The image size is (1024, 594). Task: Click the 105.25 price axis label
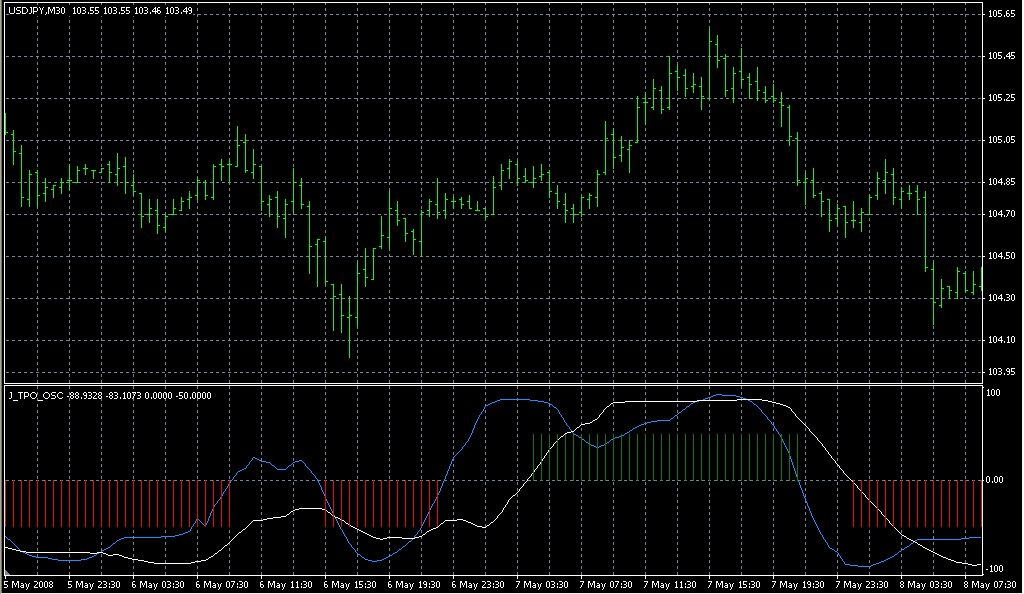pyautogui.click(x=1001, y=98)
